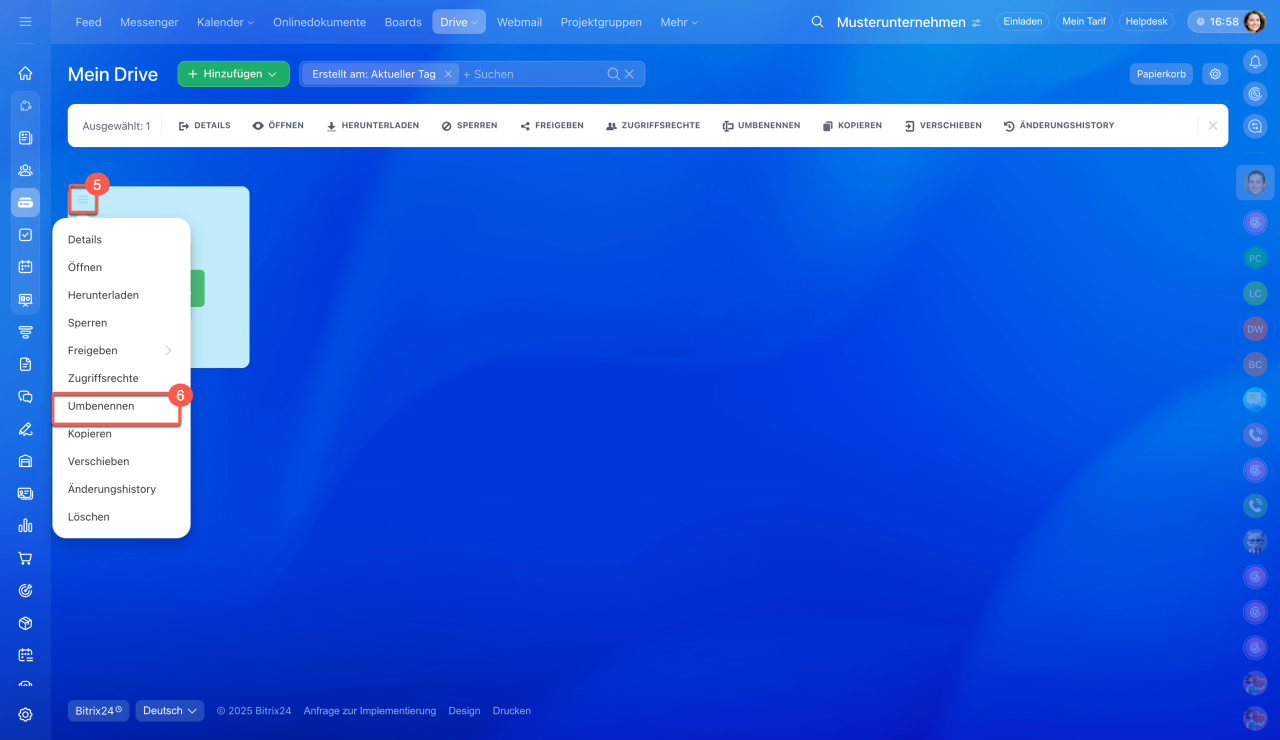
Task: Click the Mein Tarif button
Action: click(1084, 21)
